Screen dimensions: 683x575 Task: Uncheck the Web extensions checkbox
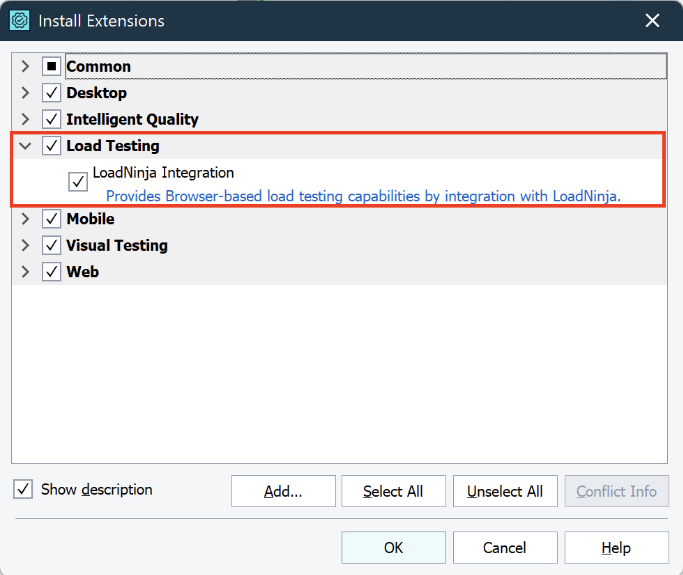pos(52,272)
